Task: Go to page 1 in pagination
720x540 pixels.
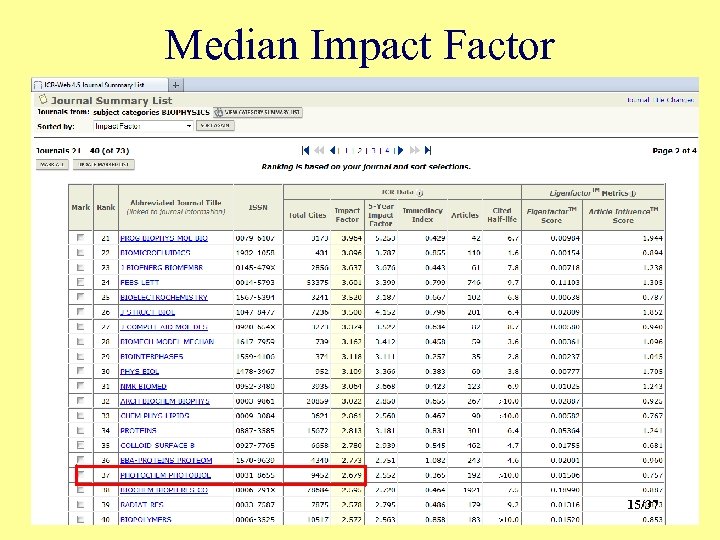Action: 346,151
